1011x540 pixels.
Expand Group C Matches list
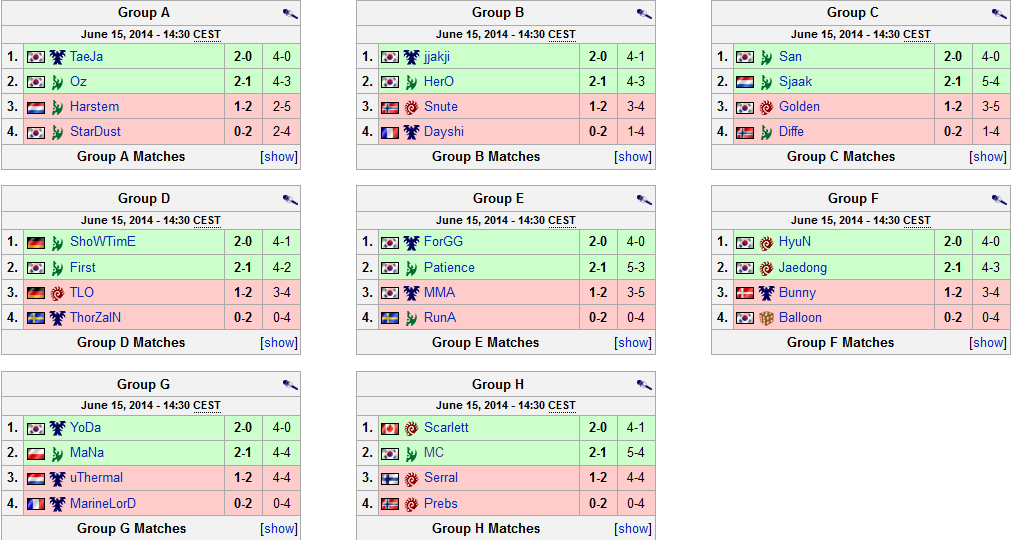tap(989, 157)
